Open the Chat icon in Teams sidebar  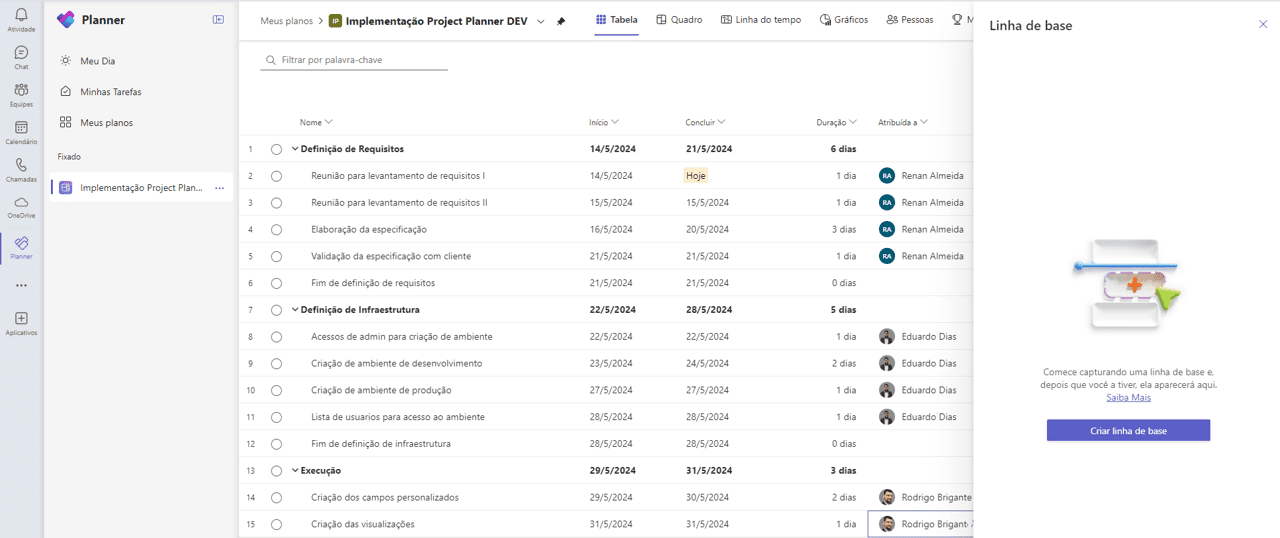coord(21,53)
